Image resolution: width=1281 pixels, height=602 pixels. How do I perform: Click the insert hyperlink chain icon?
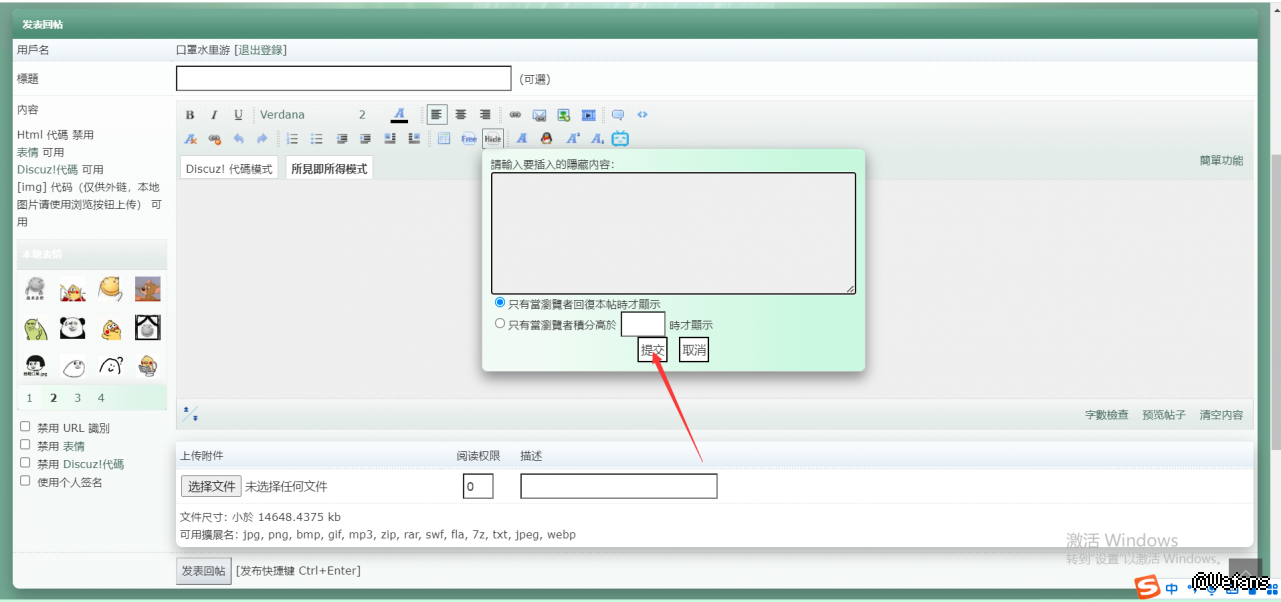tap(515, 115)
